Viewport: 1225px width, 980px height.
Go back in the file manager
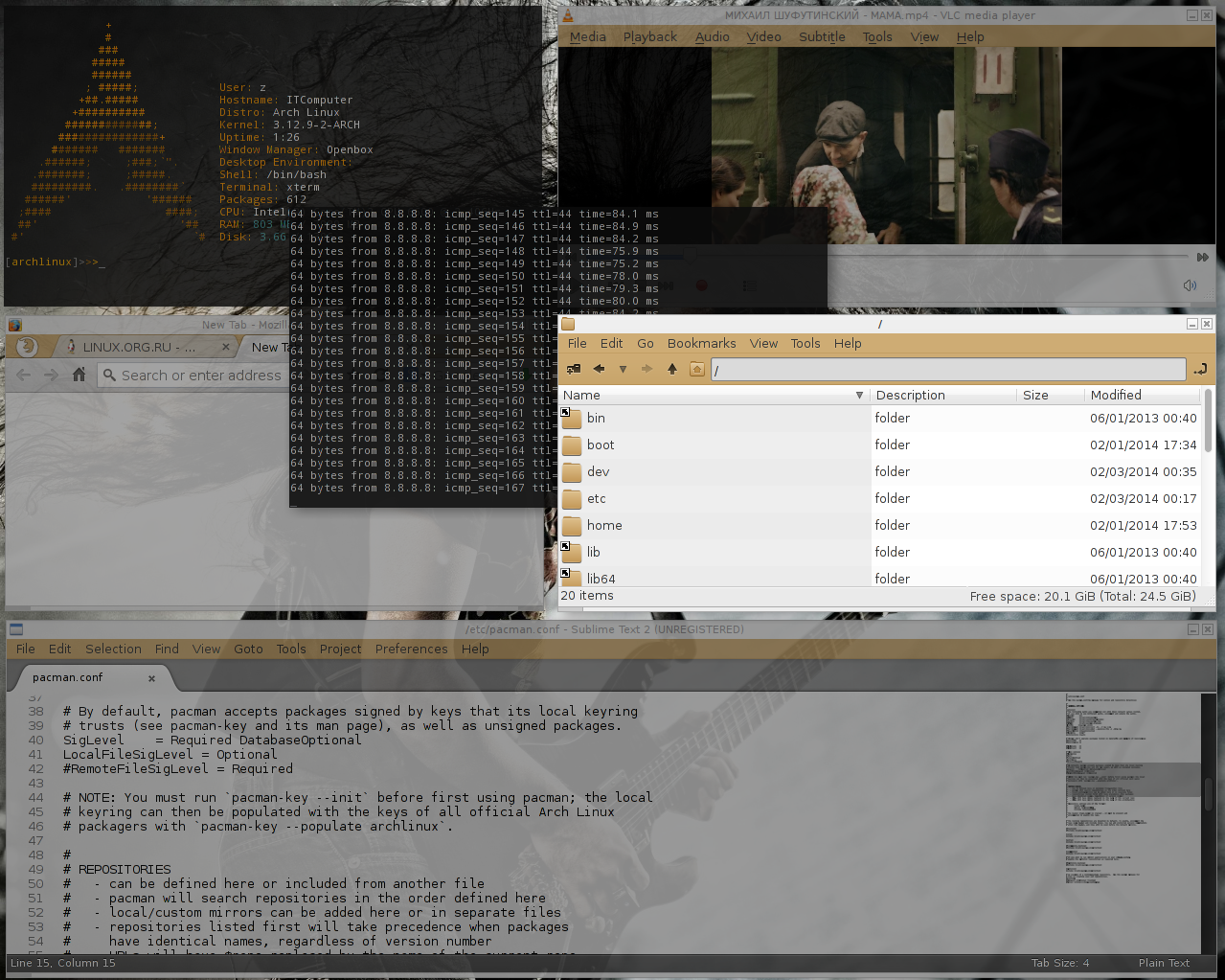599,369
